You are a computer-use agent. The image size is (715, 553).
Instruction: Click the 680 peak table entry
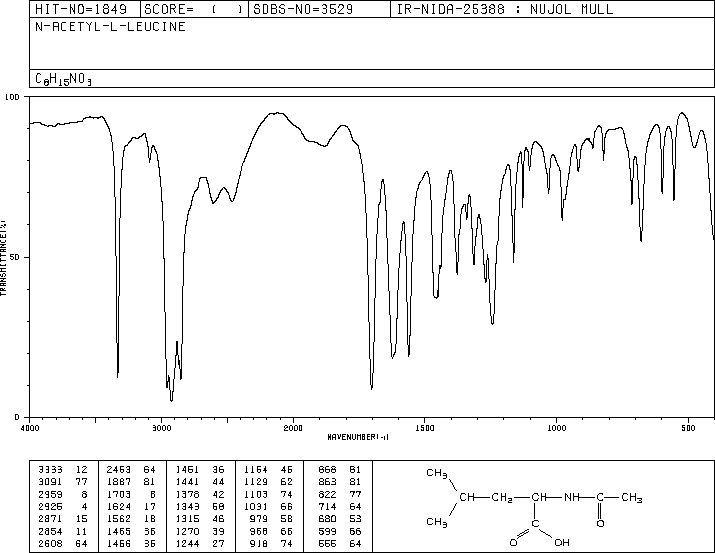(327, 519)
